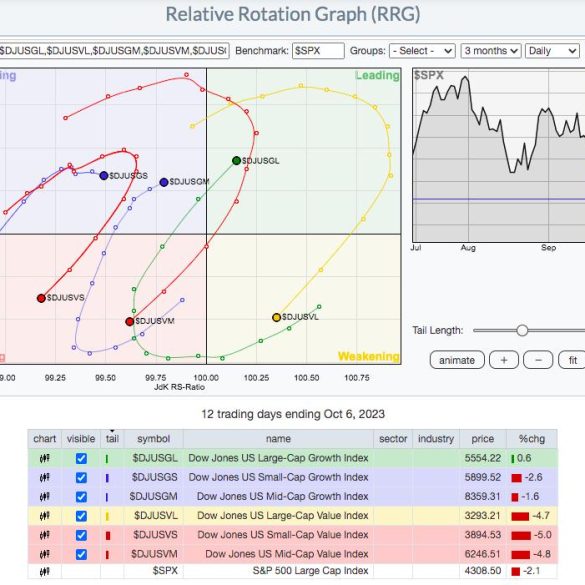
Task: Click the plus zoom-in button
Action: pos(504,360)
